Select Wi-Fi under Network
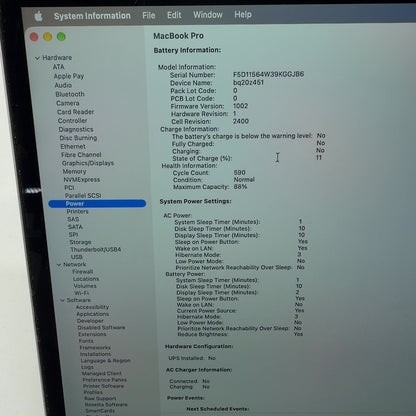Image resolution: width=416 pixels, height=416 pixels. coord(81,293)
